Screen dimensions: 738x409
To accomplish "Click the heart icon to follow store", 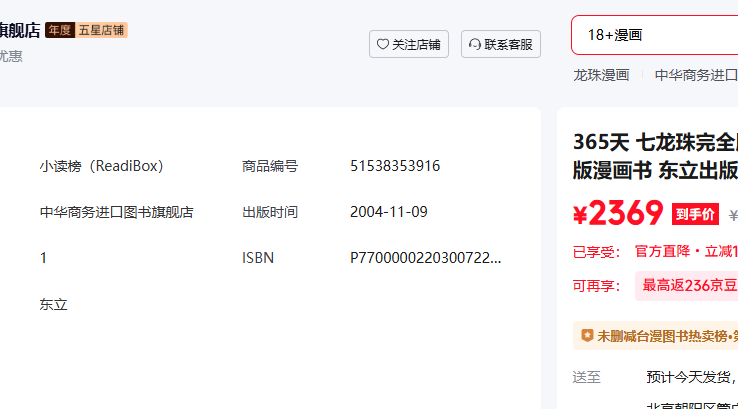I will 382,44.
